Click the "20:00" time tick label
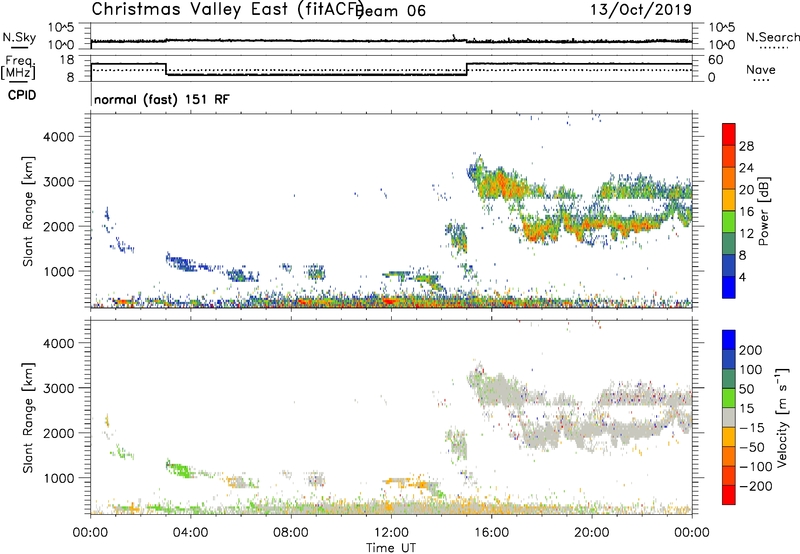 pos(591,533)
